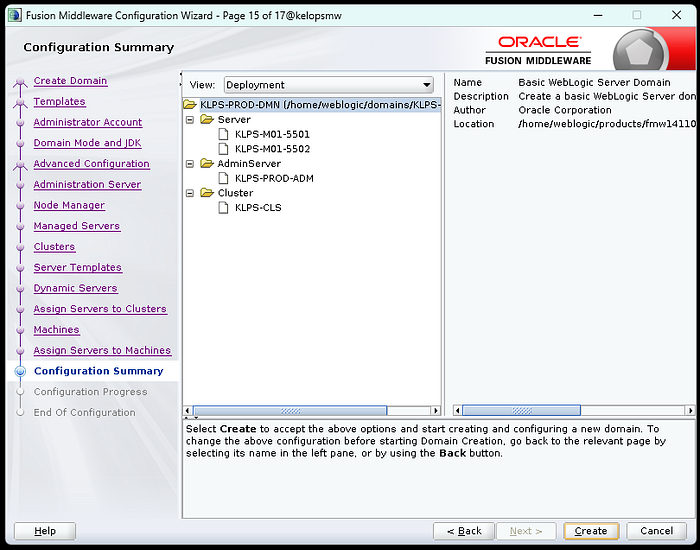Click the document icon beside KLPS-CLS

pyautogui.click(x=223, y=208)
